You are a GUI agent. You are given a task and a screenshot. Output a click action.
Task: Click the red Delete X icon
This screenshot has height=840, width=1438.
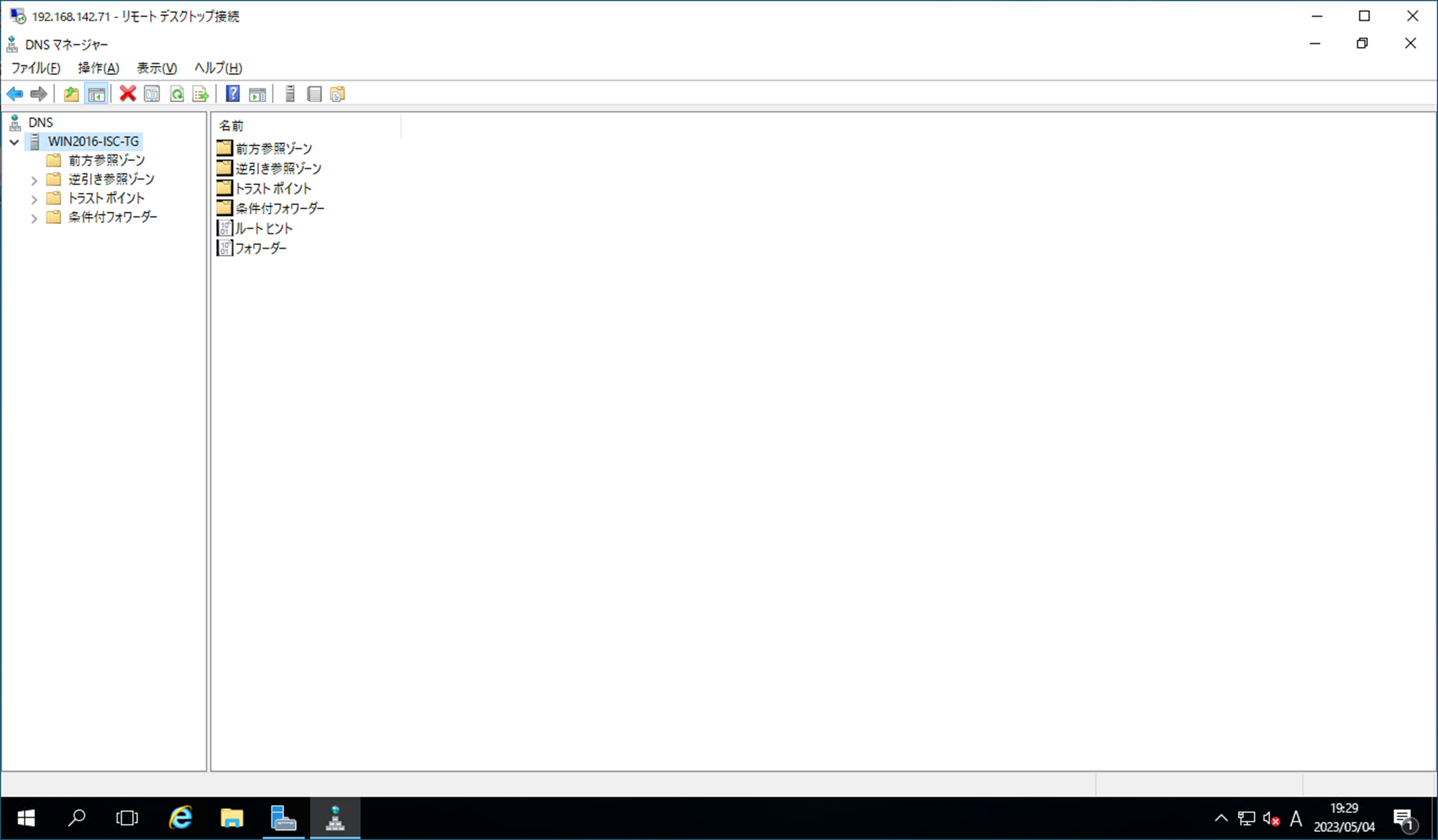[127, 94]
